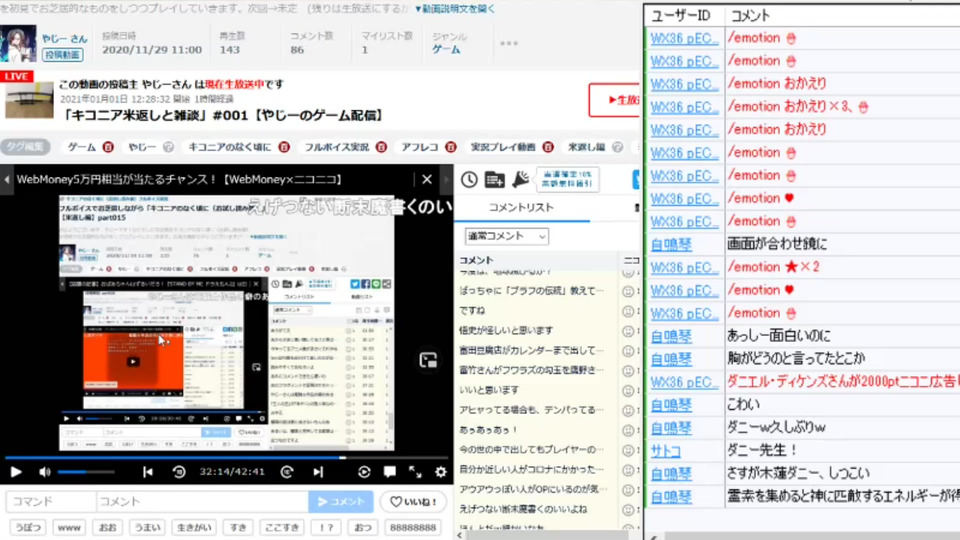Insert quick comment www
The height and width of the screenshot is (540, 960).
coord(69,527)
